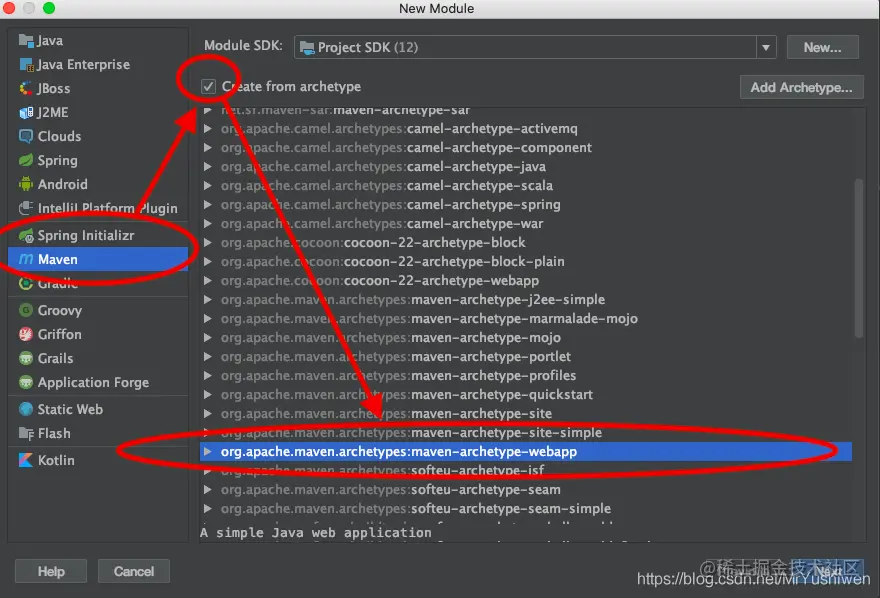Click the Groovy icon
Image resolution: width=880 pixels, height=598 pixels.
26,310
